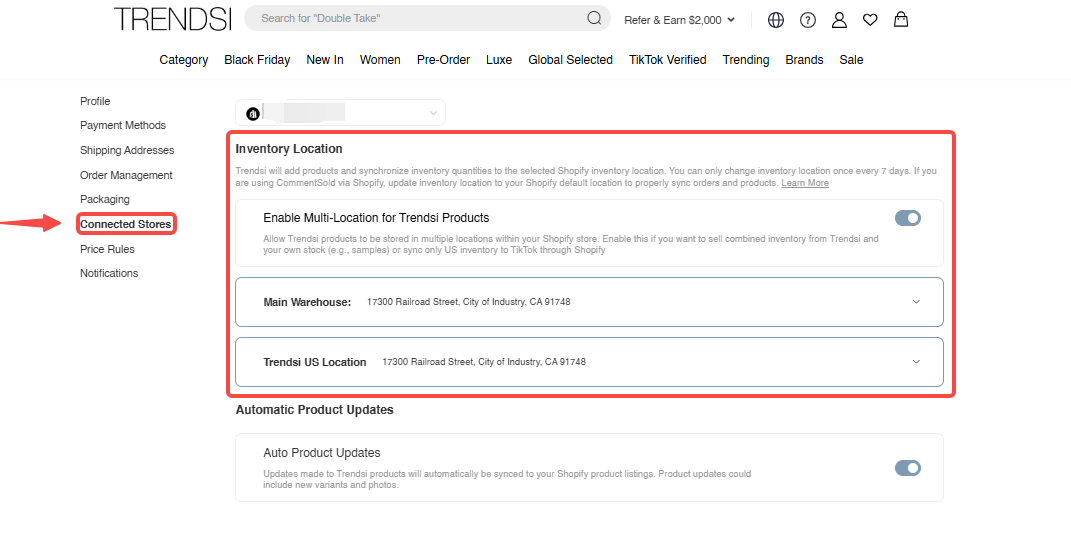Screen dimensions: 1071x557
Task: Expand the Trendsi US Location chevron
Action: (917, 362)
